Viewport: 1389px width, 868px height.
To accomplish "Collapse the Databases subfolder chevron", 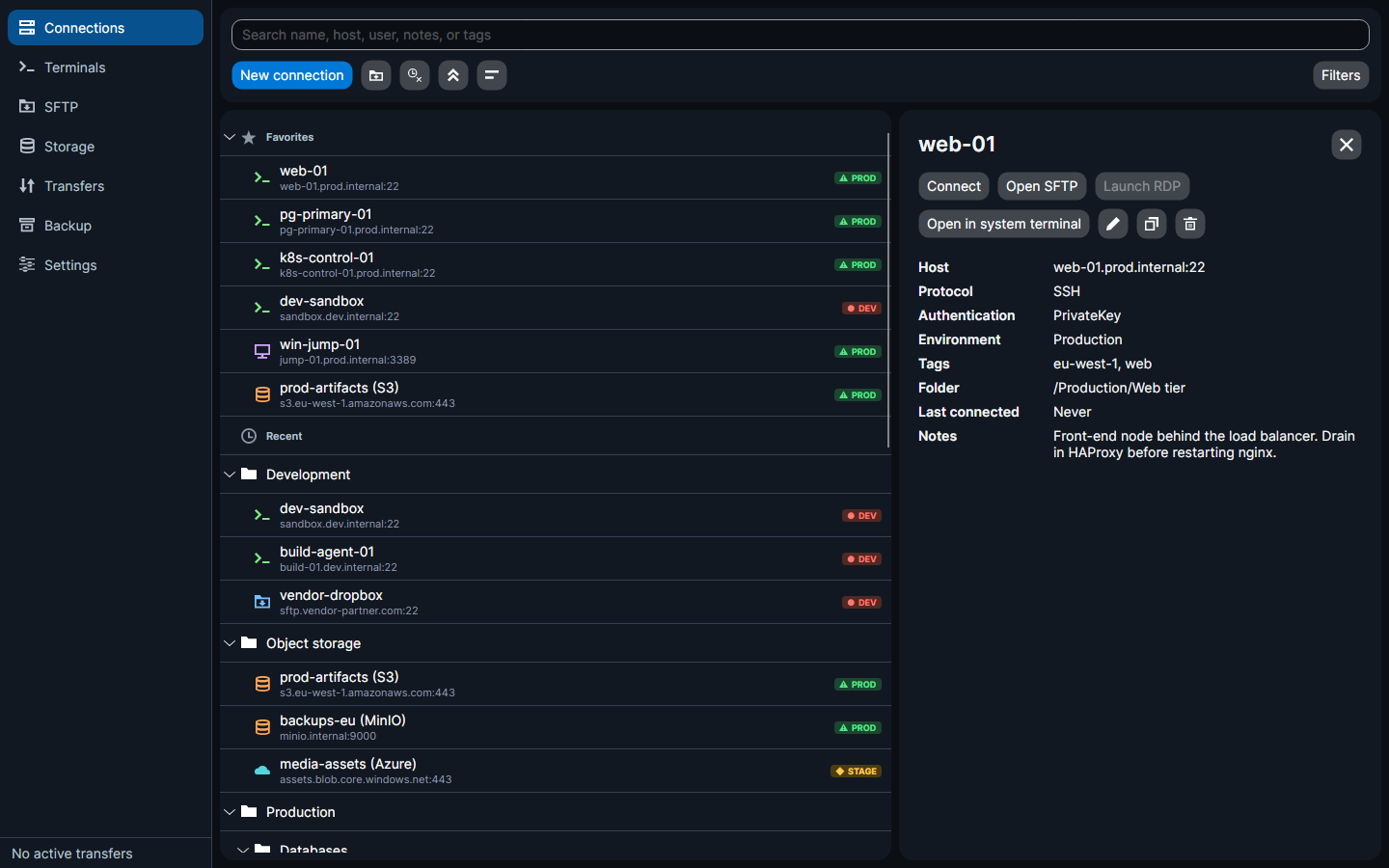I will (x=243, y=851).
